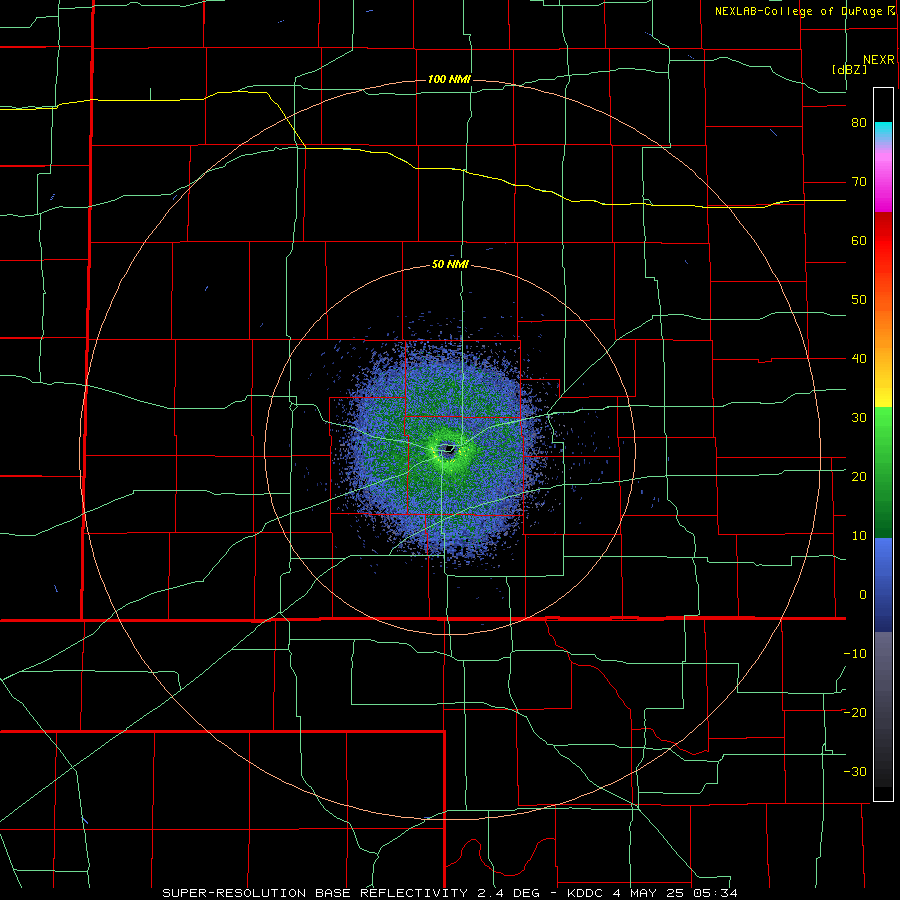Image resolution: width=900 pixels, height=900 pixels.
Task: Click the 60 dBZ scale value
Action: [x=859, y=241]
